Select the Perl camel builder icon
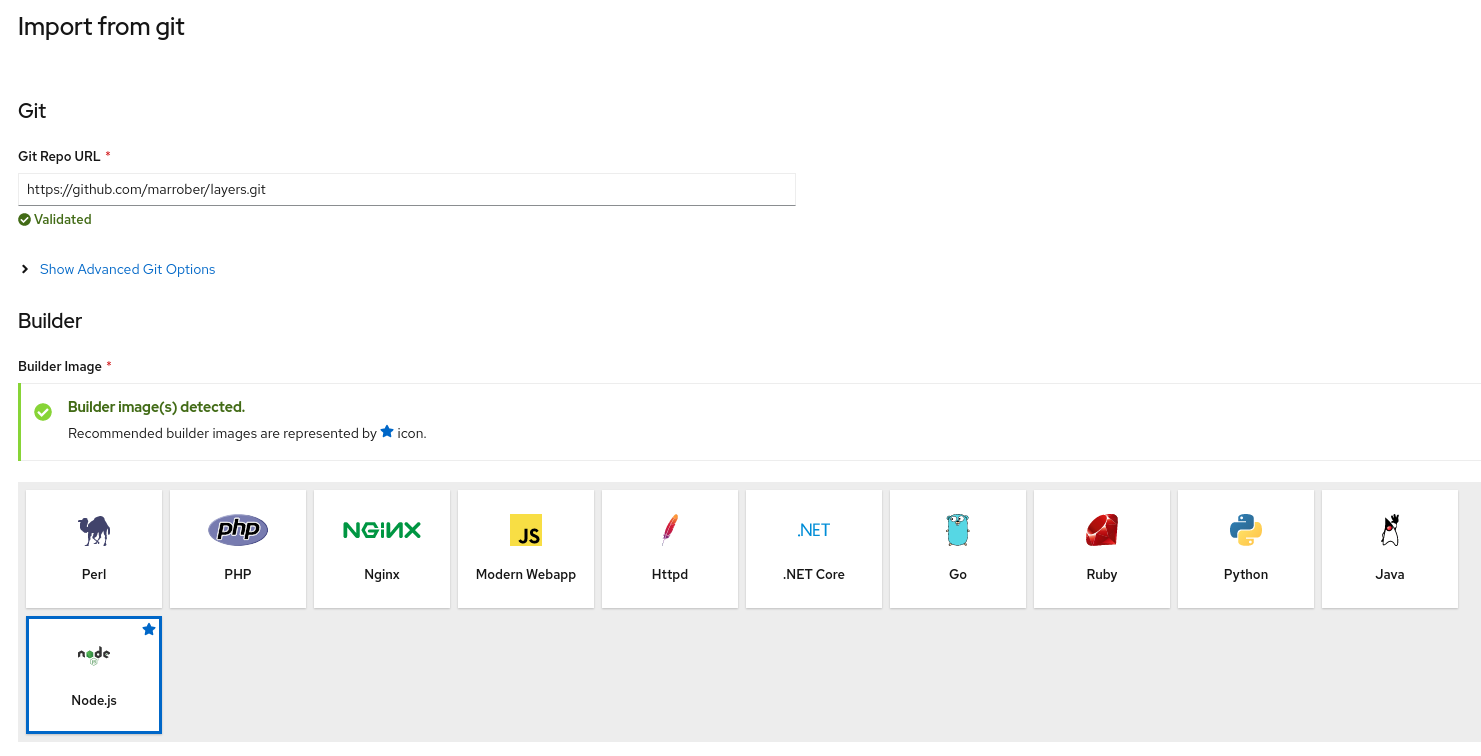 (94, 530)
